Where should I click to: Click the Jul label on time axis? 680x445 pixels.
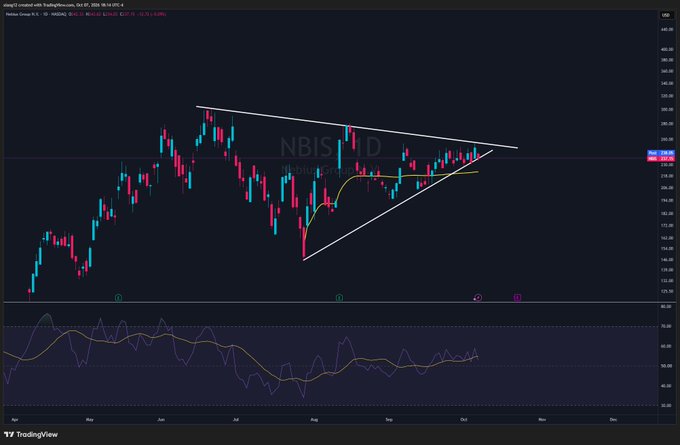click(236, 420)
